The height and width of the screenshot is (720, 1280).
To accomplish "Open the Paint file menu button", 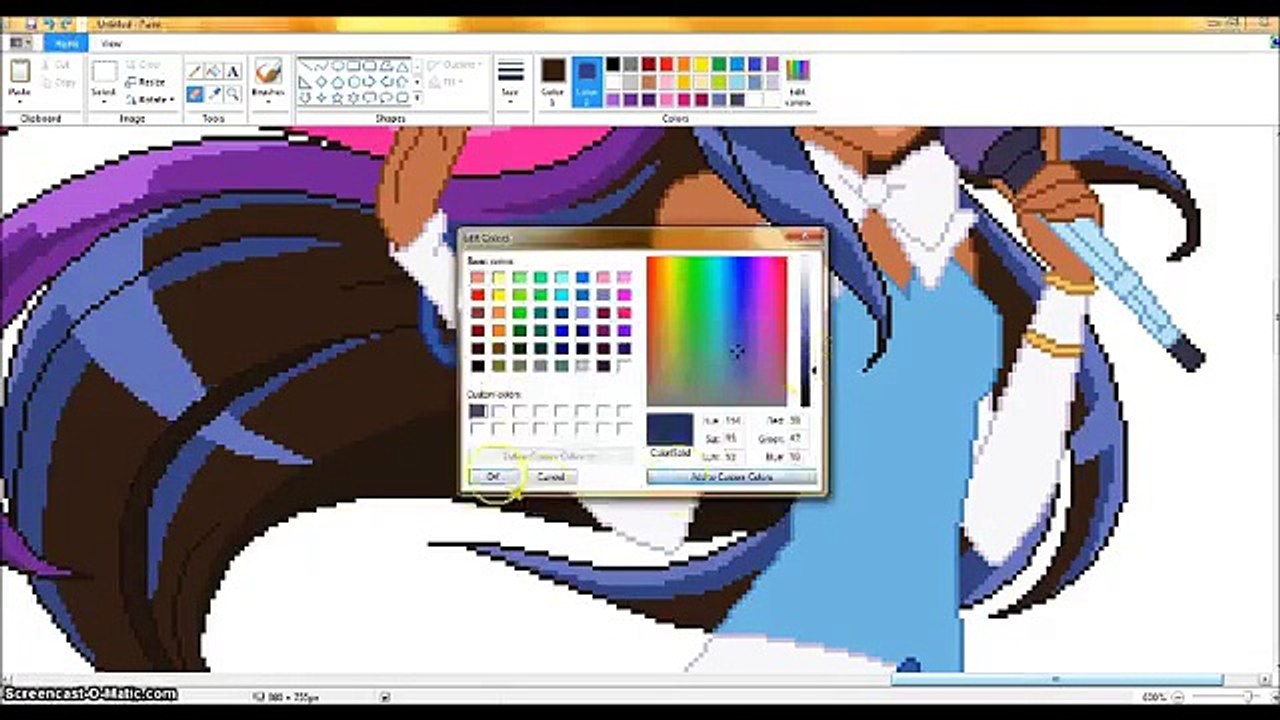I will tap(20, 43).
